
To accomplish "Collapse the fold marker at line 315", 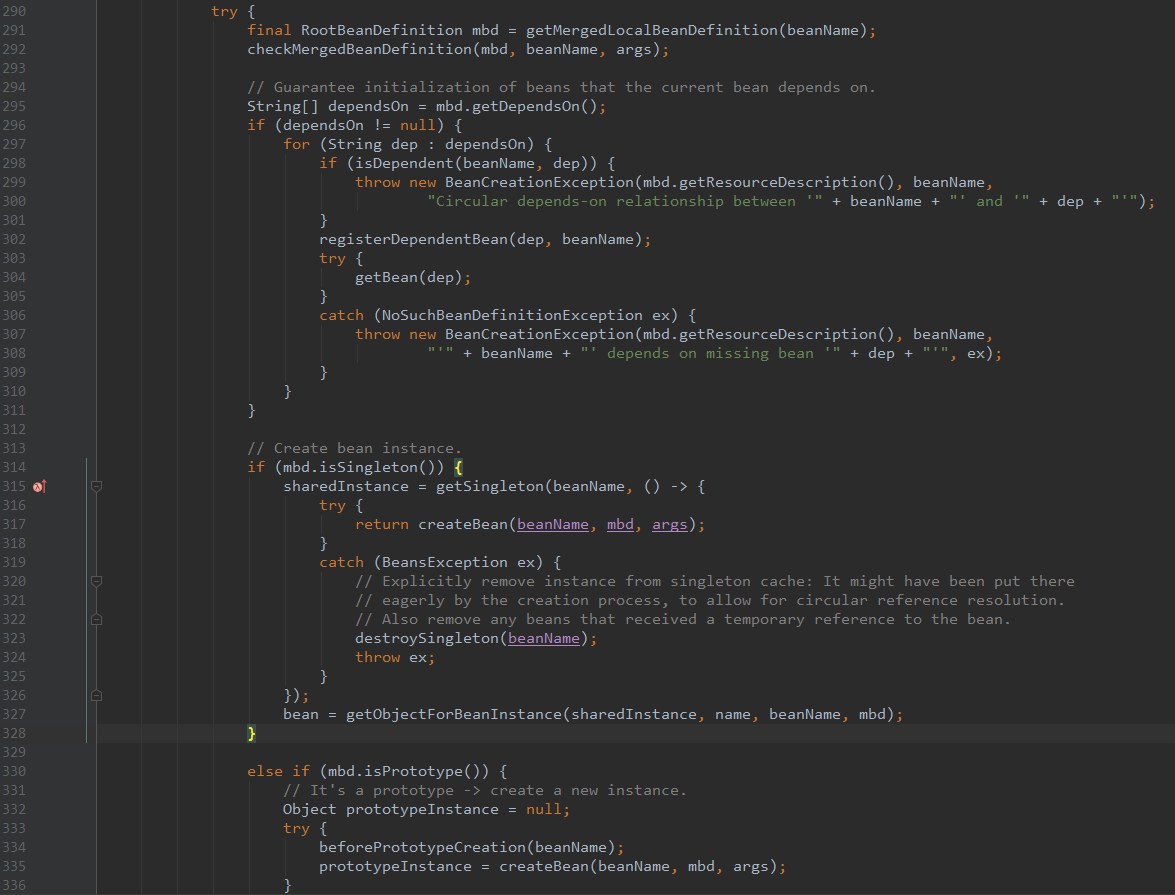I will click(97, 486).
